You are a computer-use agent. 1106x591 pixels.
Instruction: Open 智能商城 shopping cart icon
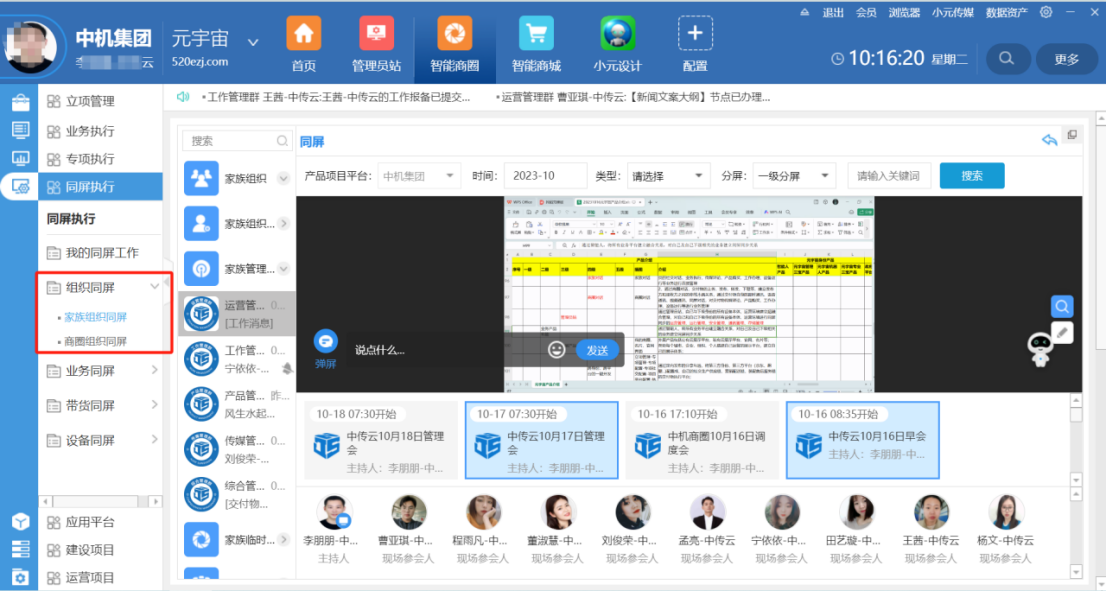point(536,35)
